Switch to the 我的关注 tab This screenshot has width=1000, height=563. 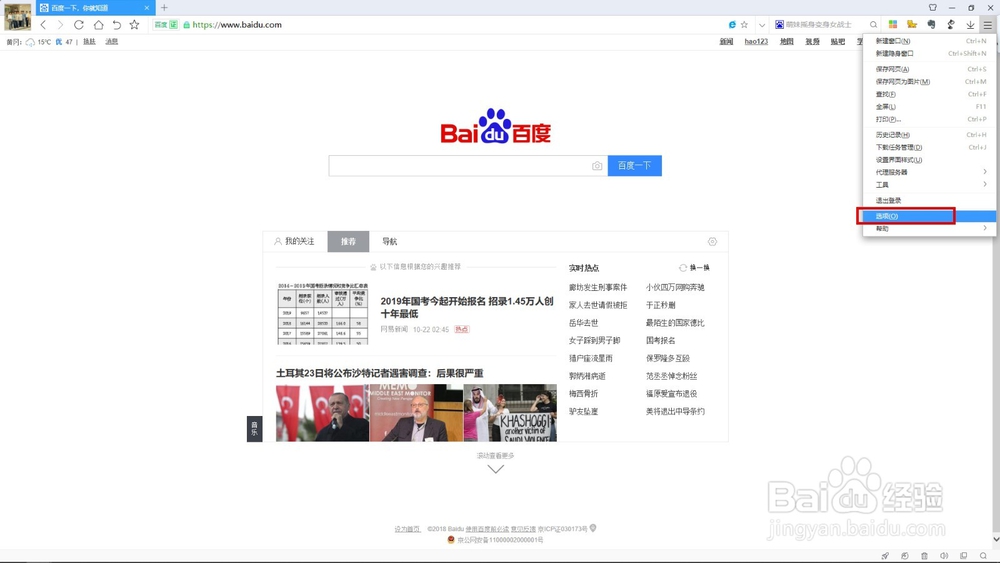[x=295, y=242]
